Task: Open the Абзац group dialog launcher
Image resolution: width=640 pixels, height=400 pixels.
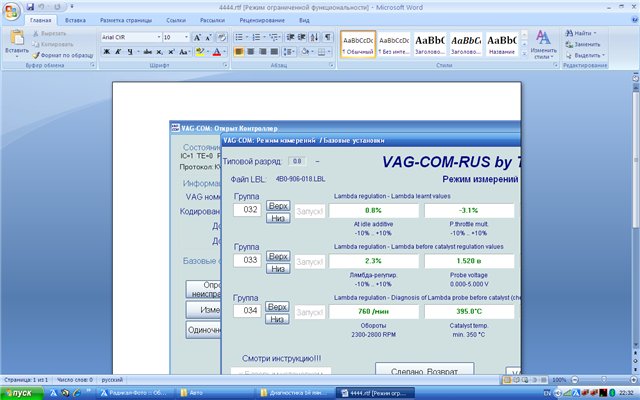Action: pos(331,65)
